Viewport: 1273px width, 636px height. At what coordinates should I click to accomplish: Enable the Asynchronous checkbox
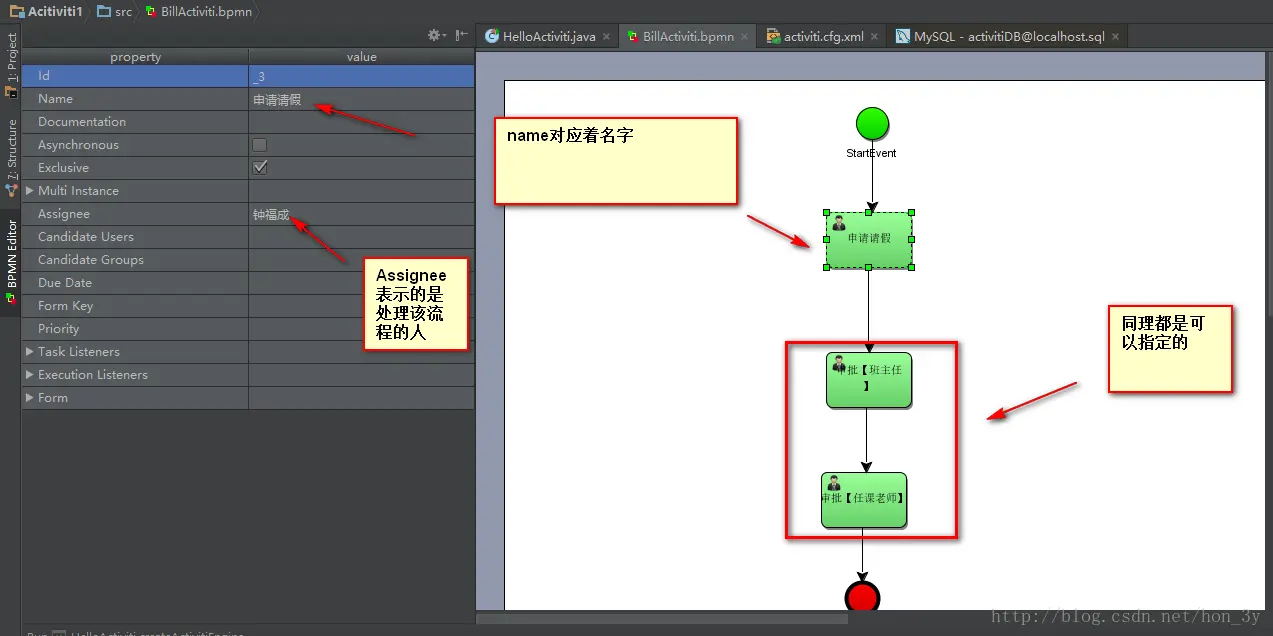click(260, 145)
